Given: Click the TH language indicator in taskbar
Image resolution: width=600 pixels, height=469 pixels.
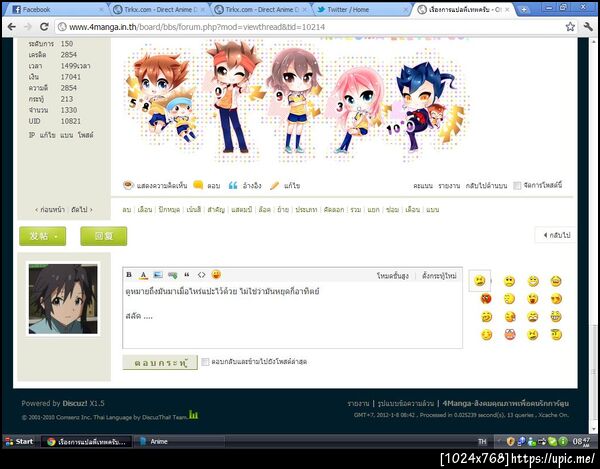Looking at the screenshot, I should pos(482,441).
